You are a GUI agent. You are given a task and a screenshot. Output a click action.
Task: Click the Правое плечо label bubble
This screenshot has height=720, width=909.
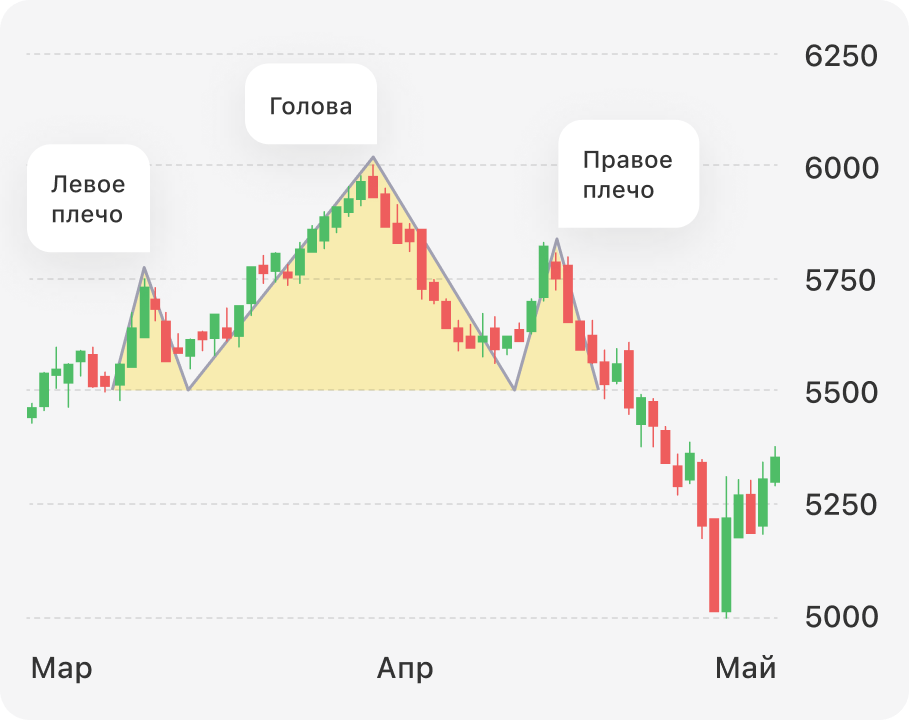tap(628, 174)
